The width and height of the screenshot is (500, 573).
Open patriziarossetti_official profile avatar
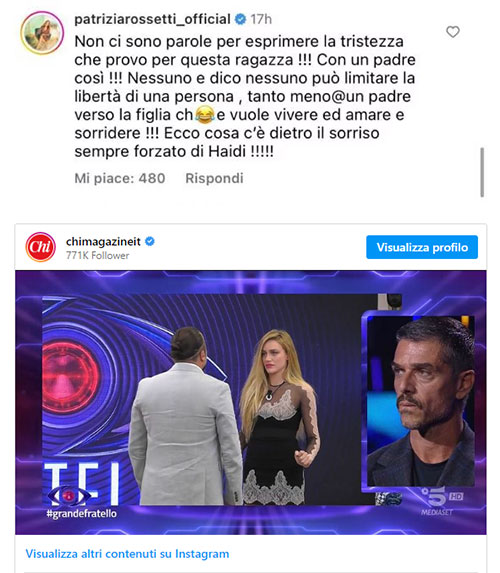click(x=42, y=33)
